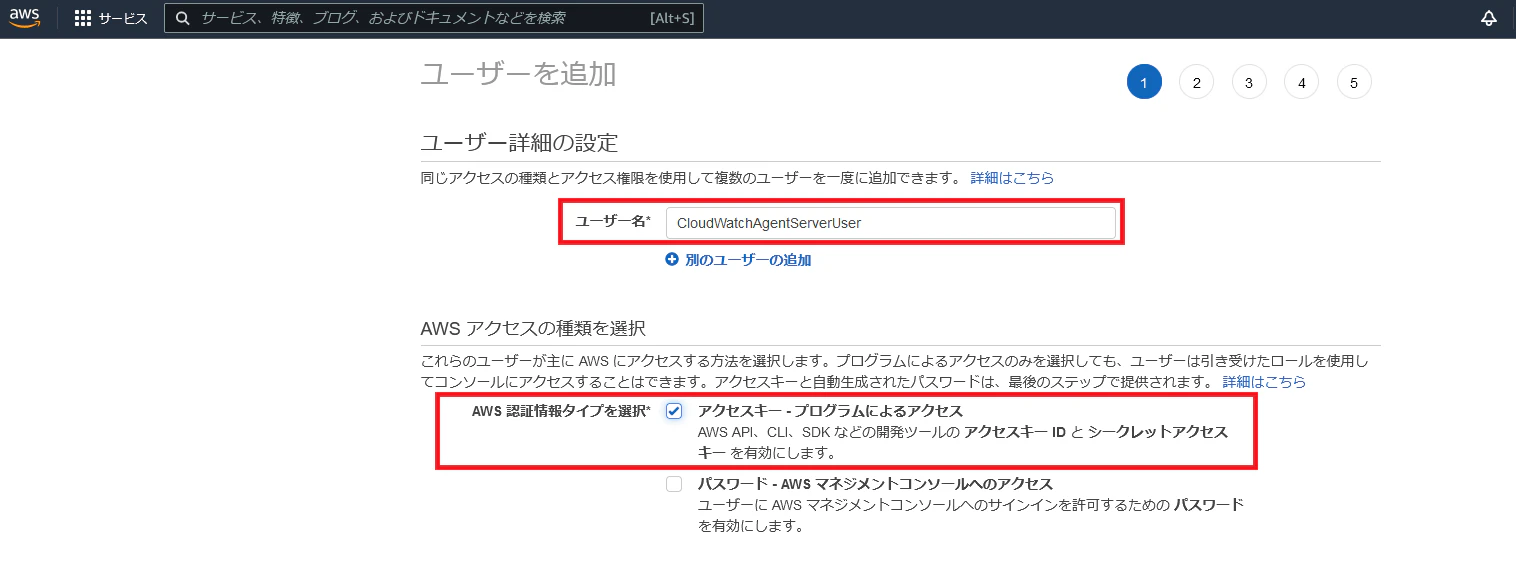Viewport: 1516px width, 572px height.
Task: Click the AWS 認証情報タイプを選択 label
Action: [x=561, y=412]
